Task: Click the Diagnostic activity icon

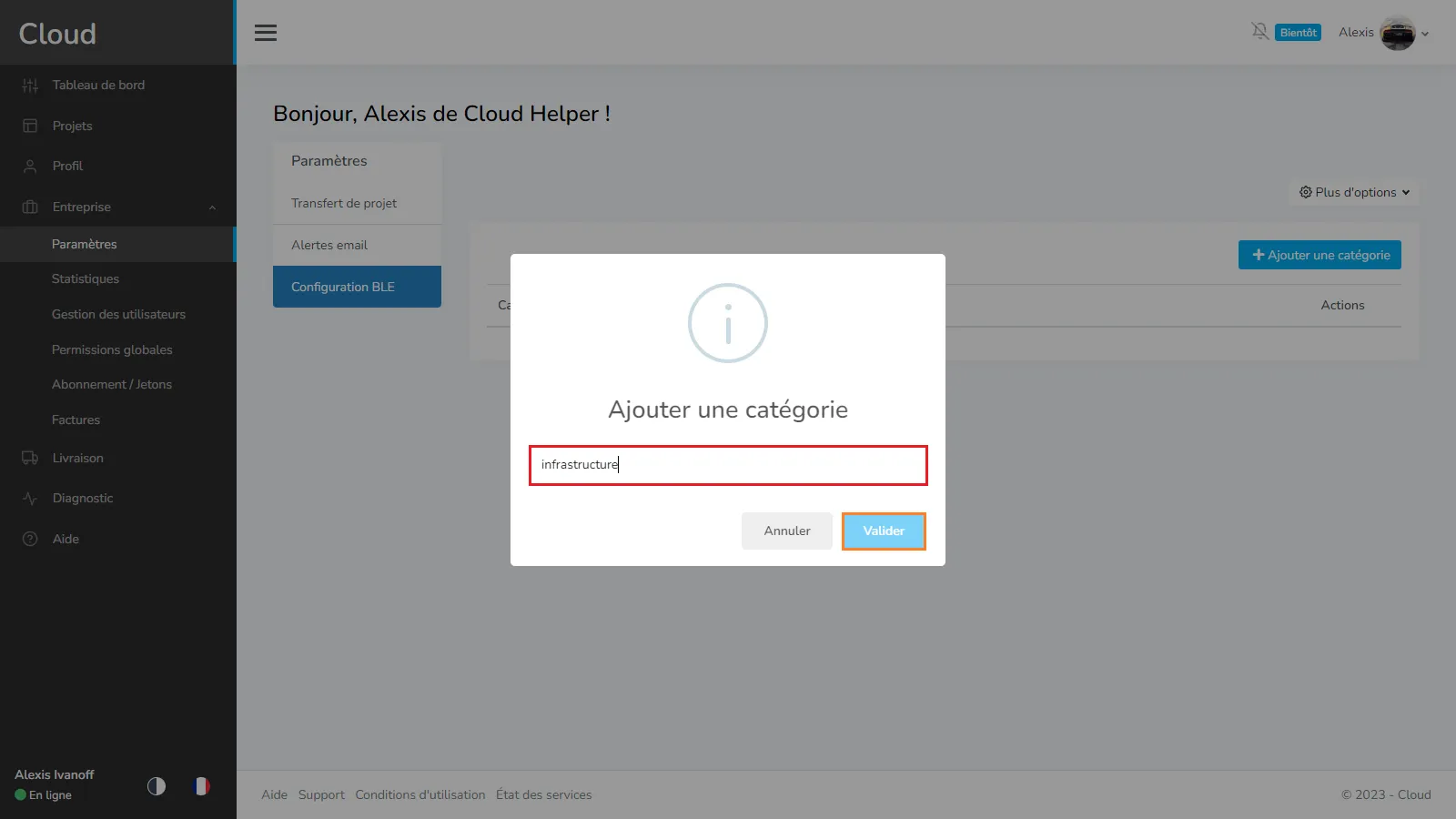Action: (30, 499)
